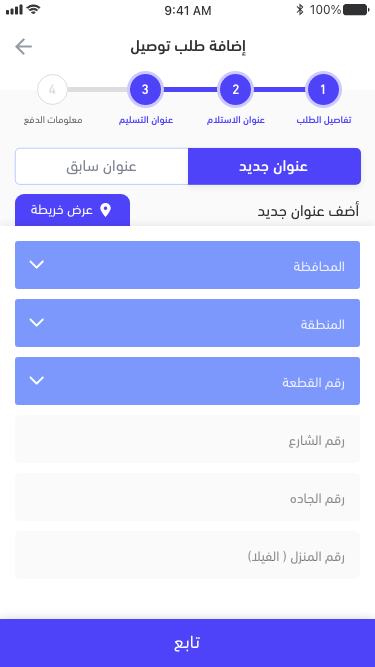Select step 3 circle عنوان التسليم
375x667 pixels.
[145, 90]
